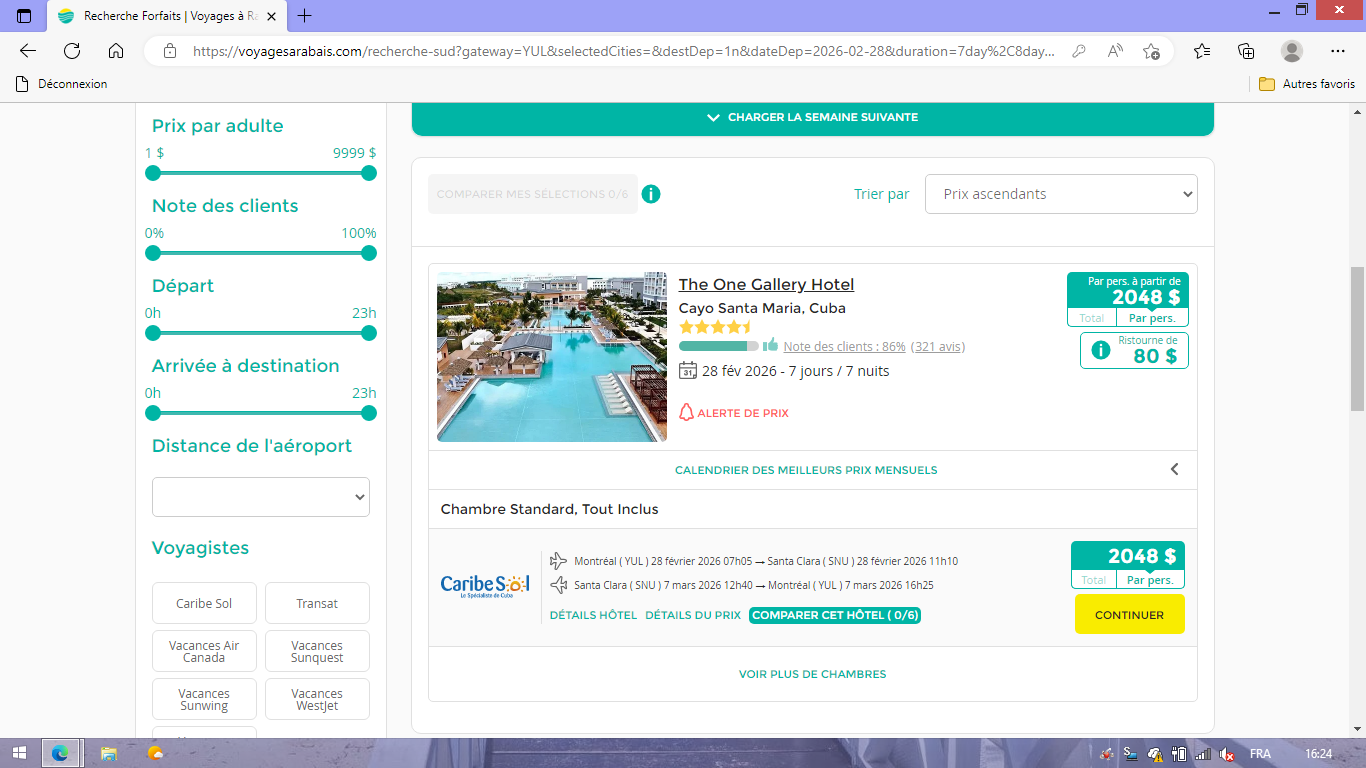This screenshot has width=1366, height=768.
Task: Load next week via Charger la semaine suivante
Action: [x=813, y=117]
